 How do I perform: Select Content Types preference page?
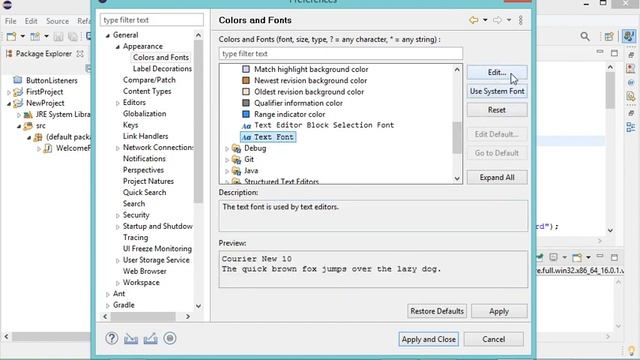[147, 91]
